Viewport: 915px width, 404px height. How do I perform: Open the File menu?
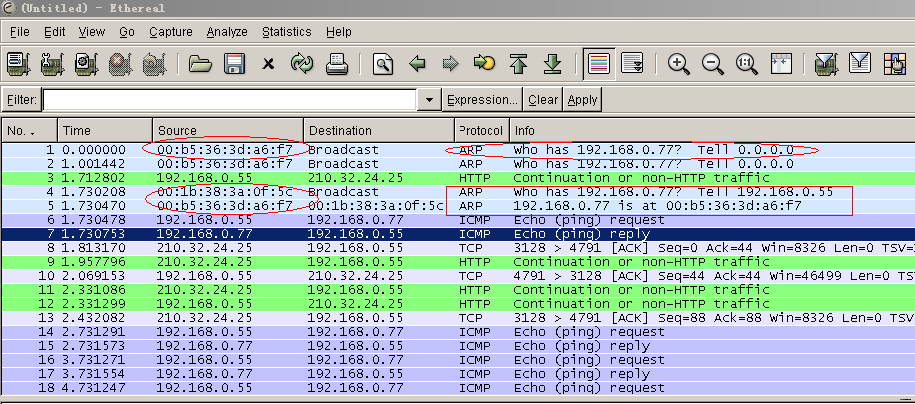click(x=20, y=32)
